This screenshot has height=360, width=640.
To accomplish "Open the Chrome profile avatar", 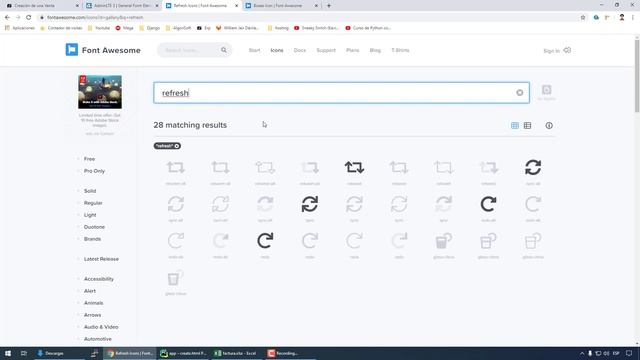I will pos(622,17).
